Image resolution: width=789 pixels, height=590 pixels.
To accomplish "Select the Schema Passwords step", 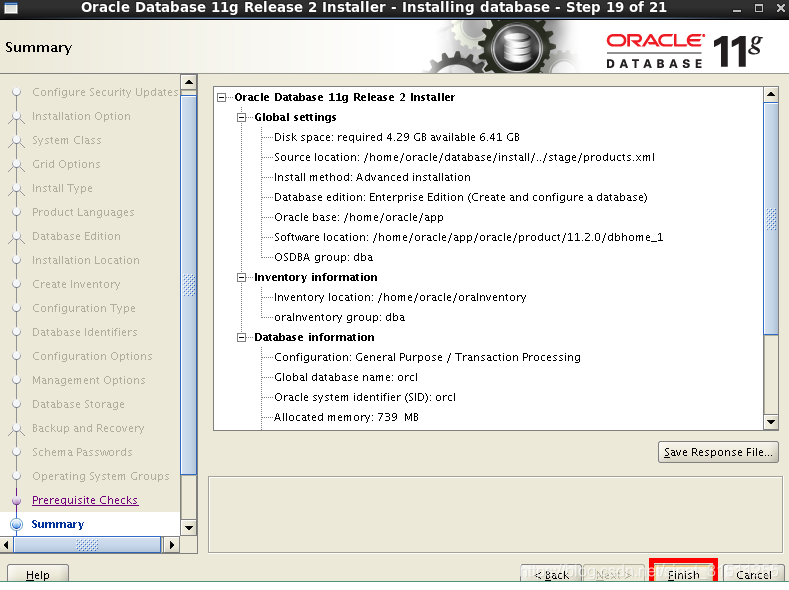I will [x=82, y=452].
